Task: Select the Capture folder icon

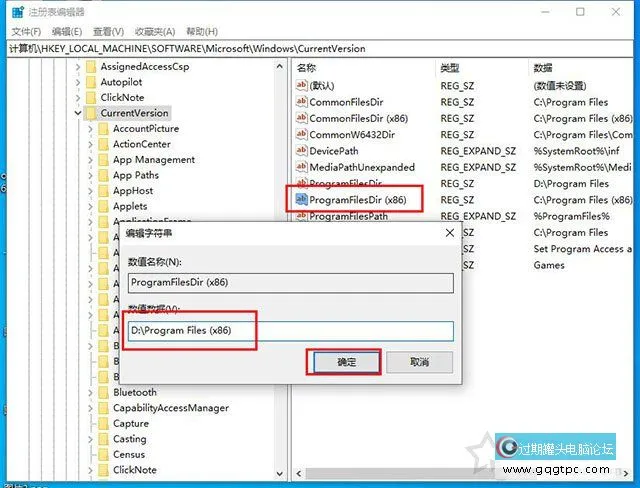Action: (x=104, y=424)
